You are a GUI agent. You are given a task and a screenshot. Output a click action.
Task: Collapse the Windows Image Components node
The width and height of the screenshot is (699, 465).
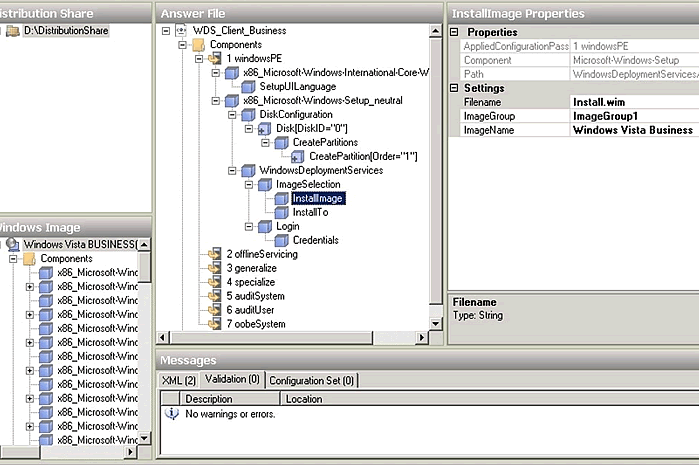pos(13,259)
